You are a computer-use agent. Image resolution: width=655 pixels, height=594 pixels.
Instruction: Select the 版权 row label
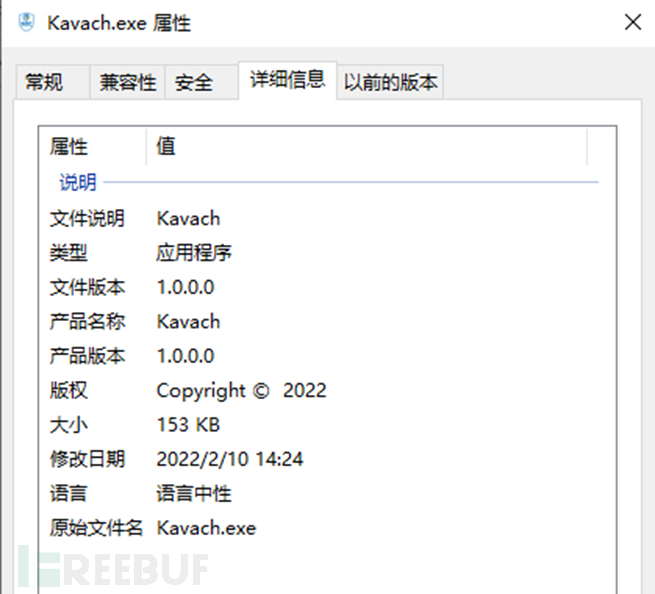(x=69, y=391)
